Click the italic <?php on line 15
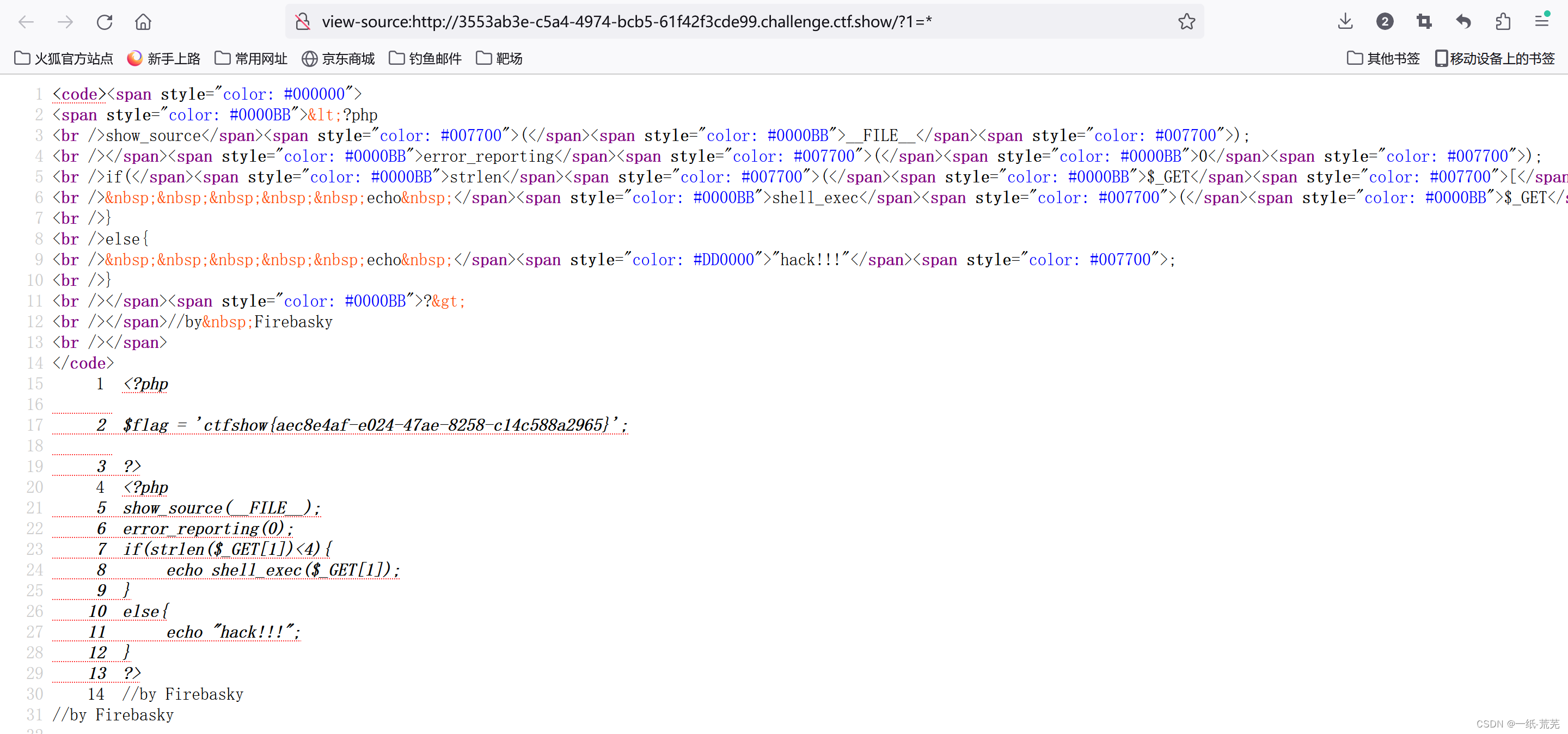 coord(146,383)
